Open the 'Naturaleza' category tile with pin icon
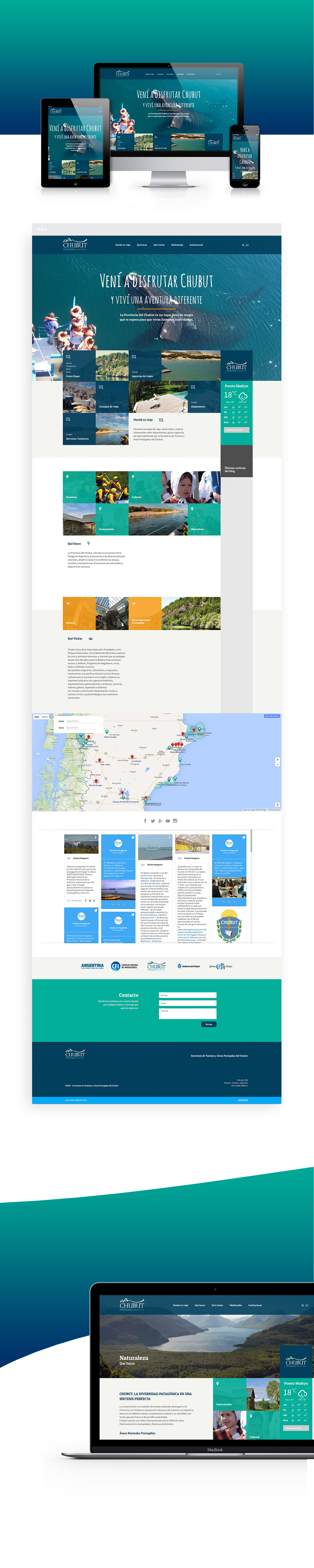Screen dimensions: 314x1568 coord(204,519)
